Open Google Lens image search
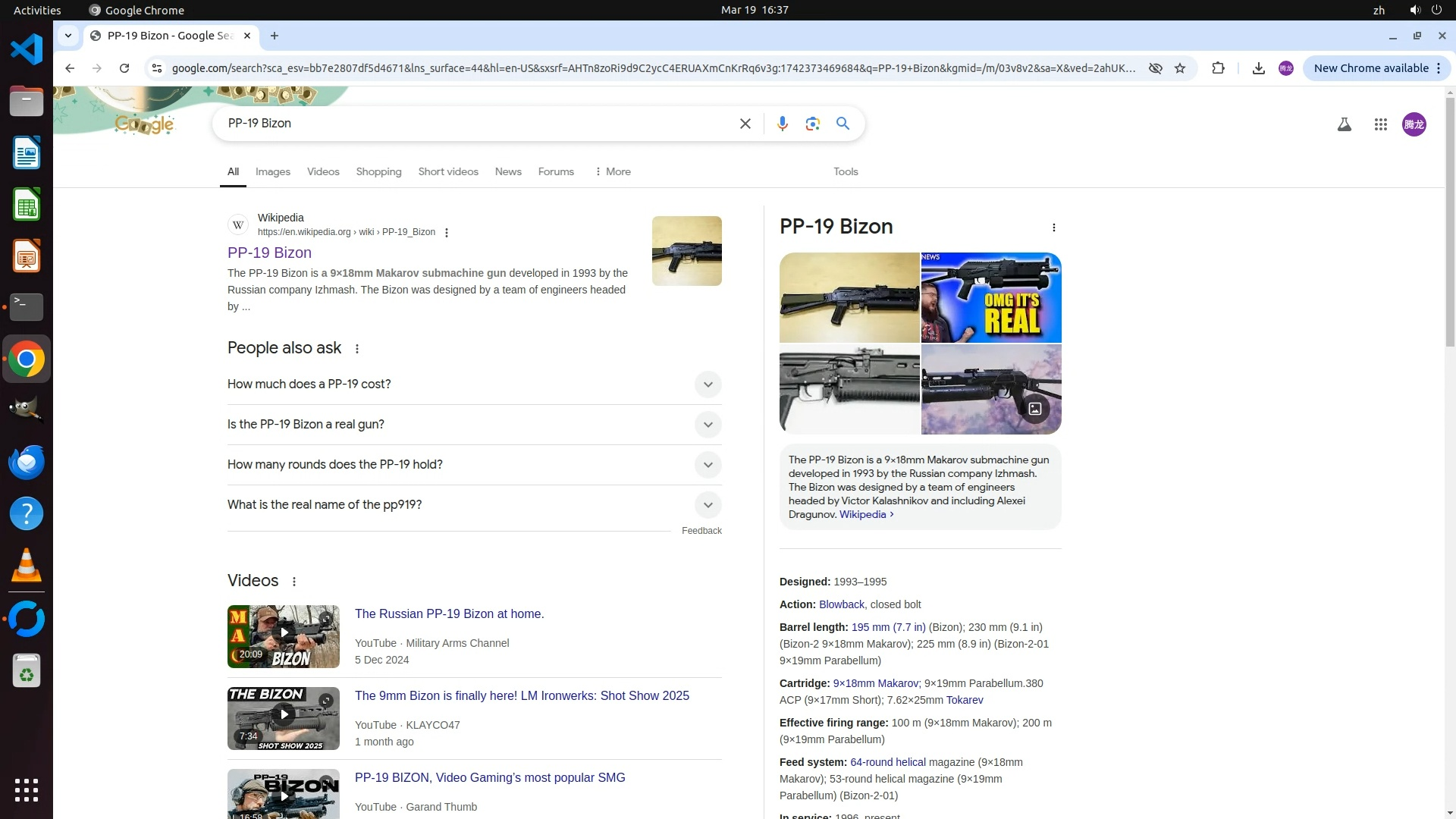Viewport: 1456px width, 819px height. pyautogui.click(x=812, y=124)
